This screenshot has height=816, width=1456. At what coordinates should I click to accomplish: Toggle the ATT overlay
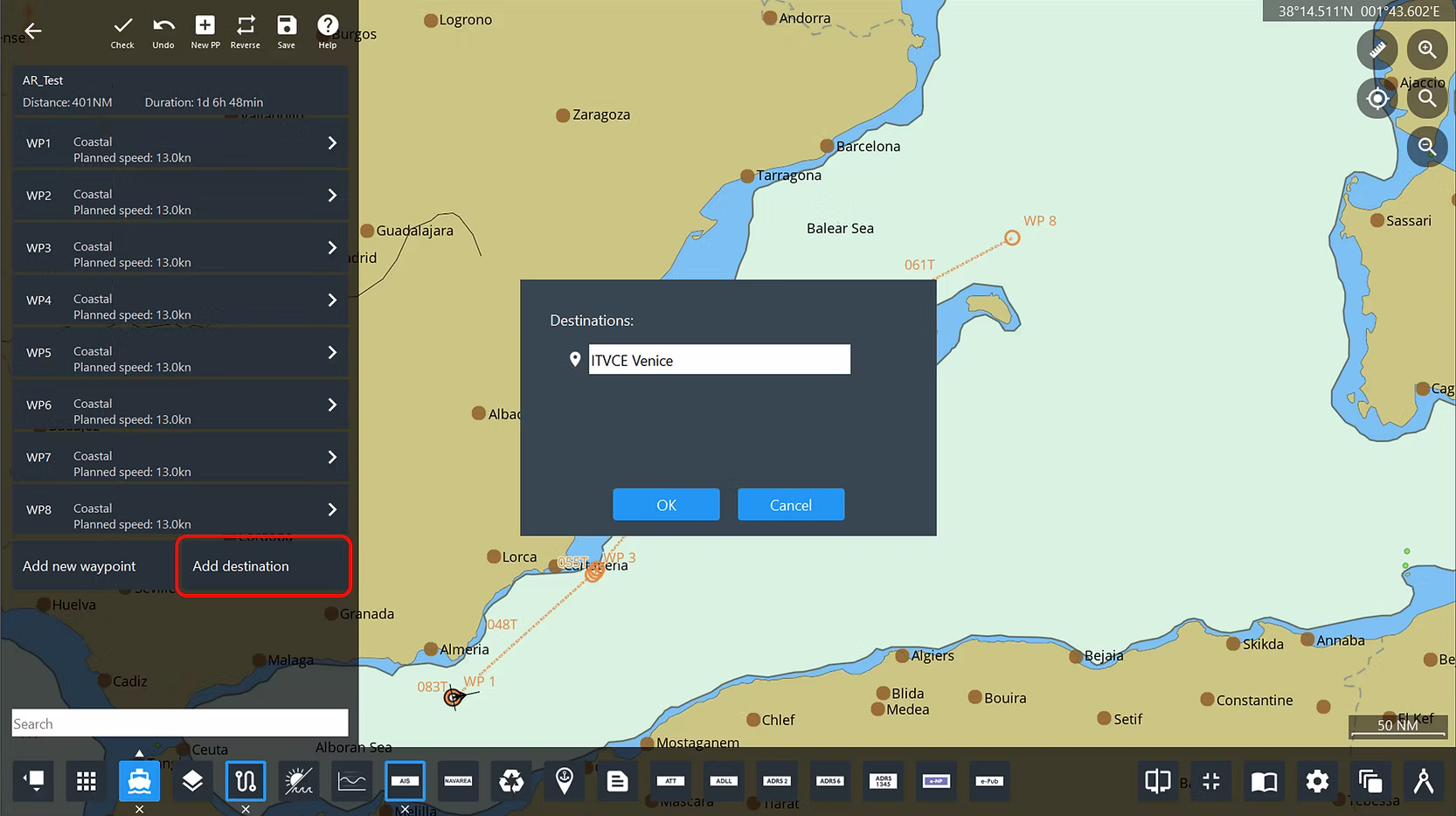[x=671, y=781]
